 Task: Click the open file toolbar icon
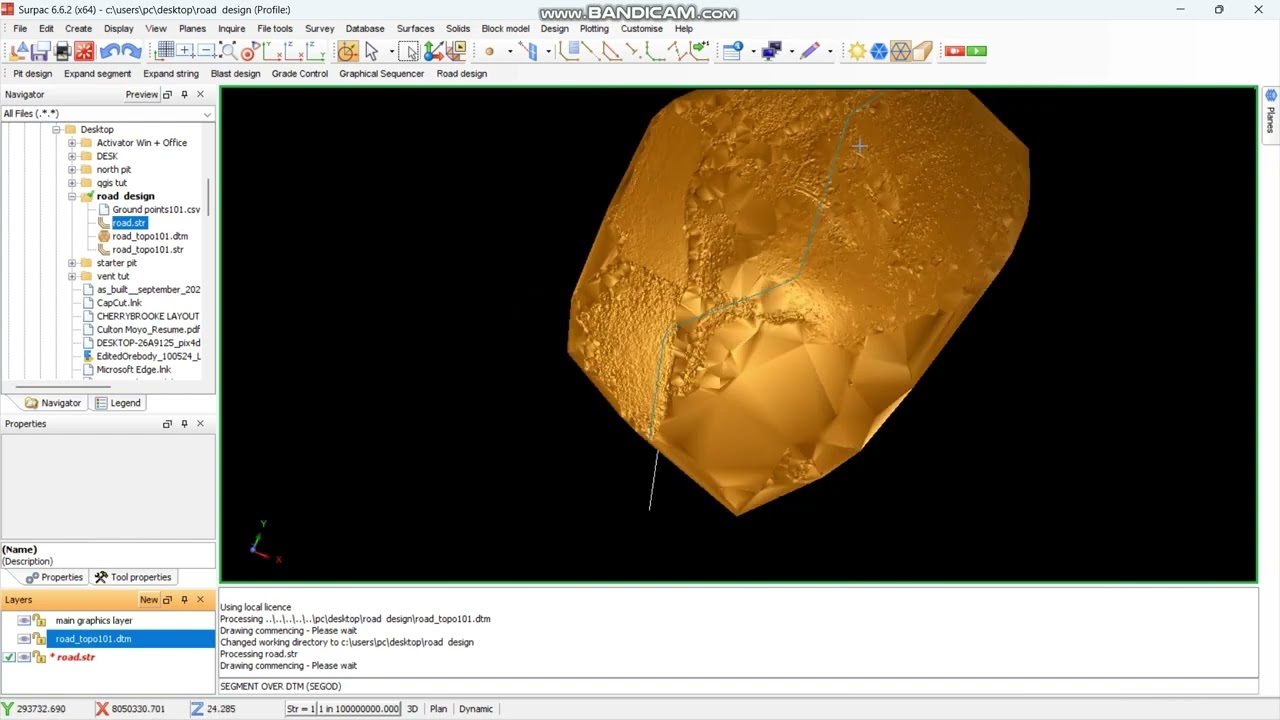click(19, 51)
